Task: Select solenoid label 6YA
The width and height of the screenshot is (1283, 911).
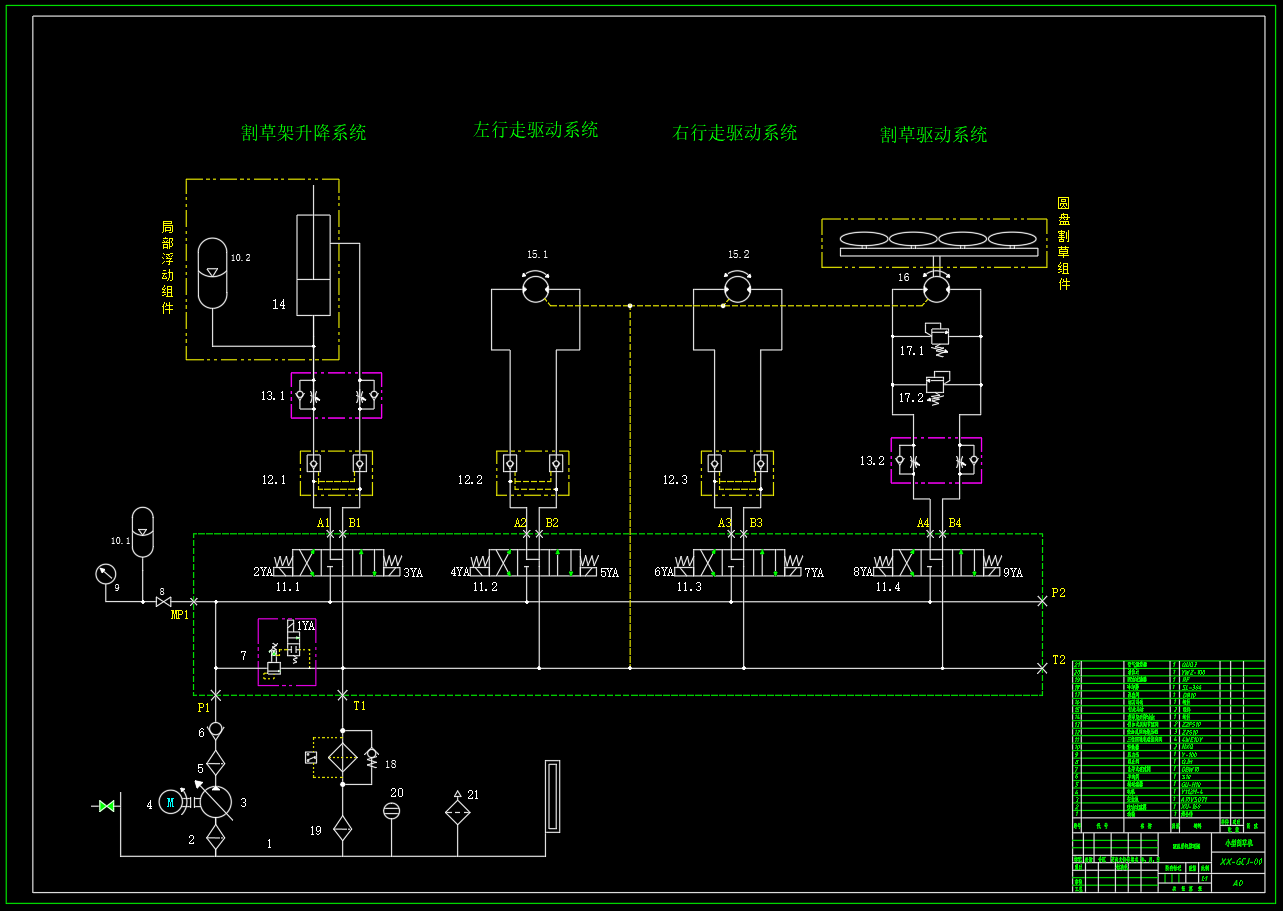Action: point(664,572)
